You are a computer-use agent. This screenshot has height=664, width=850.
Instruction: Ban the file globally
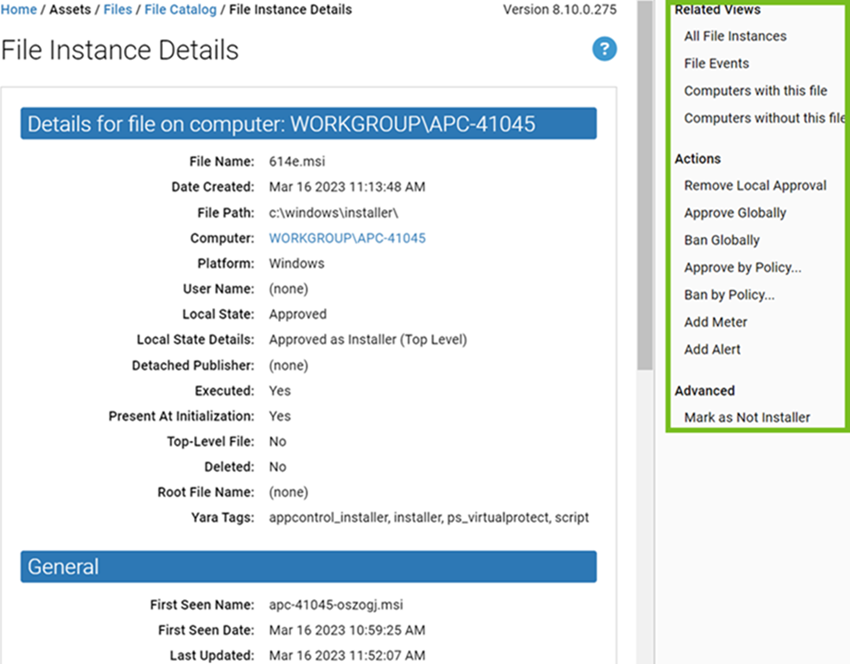pyautogui.click(x=723, y=240)
